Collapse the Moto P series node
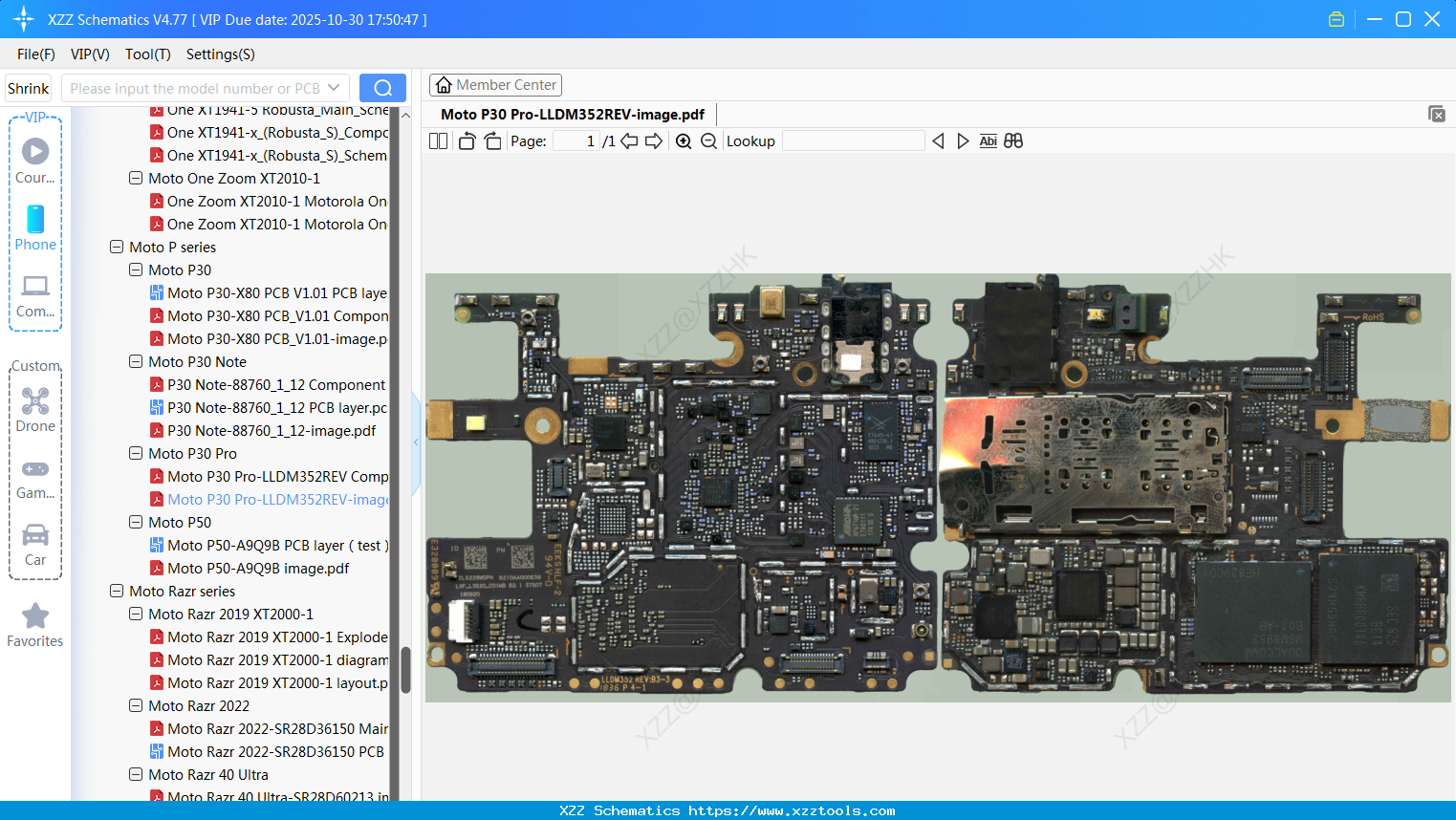Image resolution: width=1456 pixels, height=820 pixels. coord(117,248)
